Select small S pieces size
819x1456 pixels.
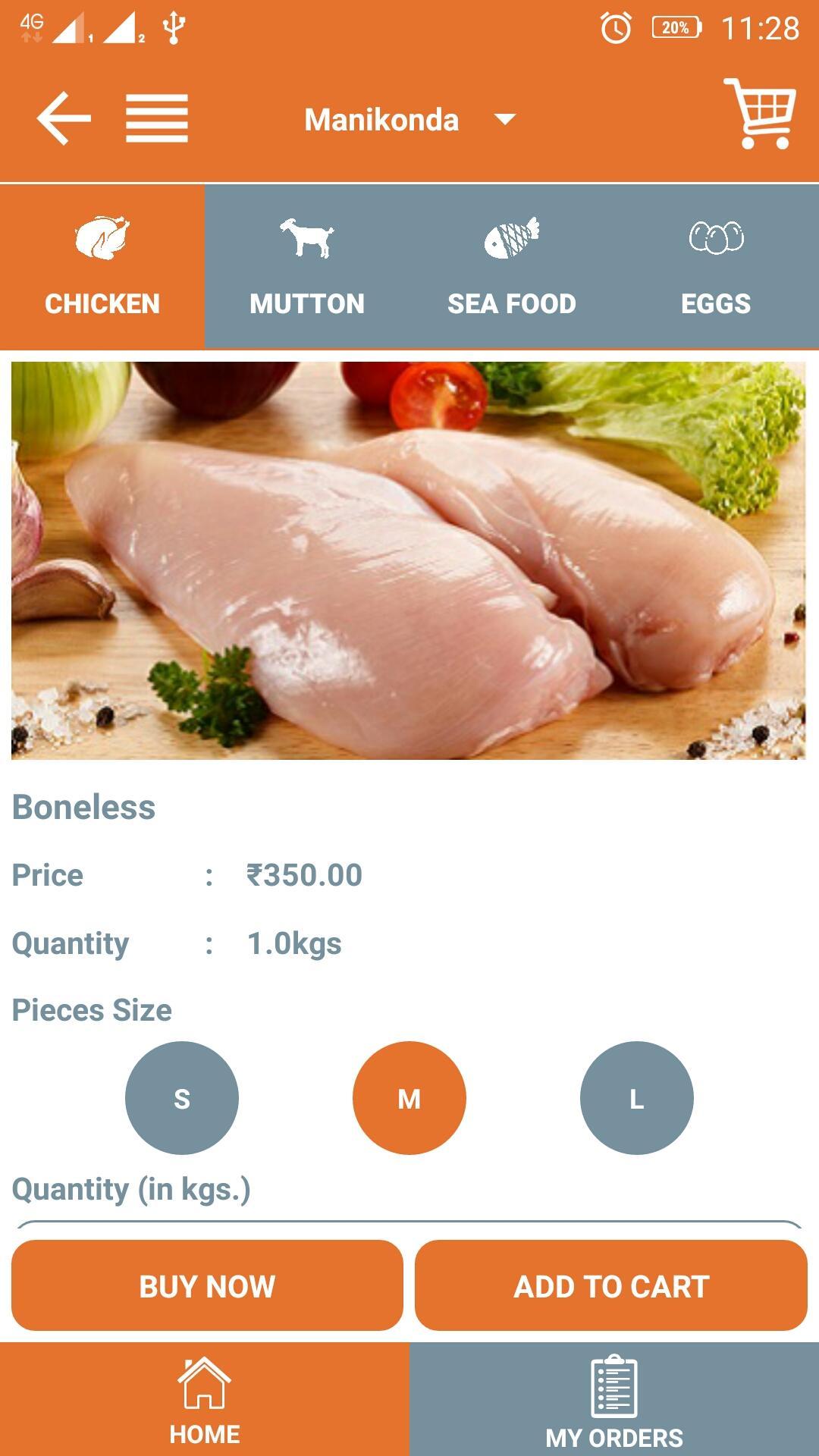[x=182, y=1098]
